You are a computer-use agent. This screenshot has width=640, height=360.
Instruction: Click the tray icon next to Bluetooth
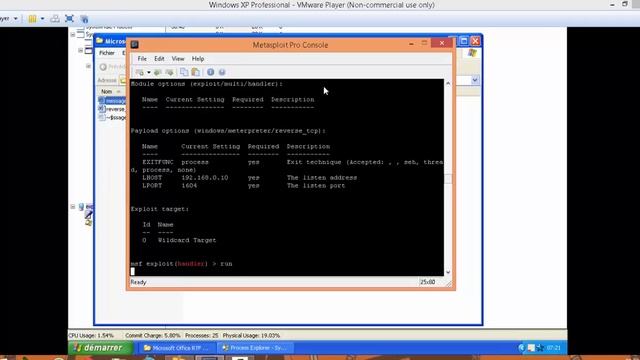pyautogui.click(x=531, y=348)
